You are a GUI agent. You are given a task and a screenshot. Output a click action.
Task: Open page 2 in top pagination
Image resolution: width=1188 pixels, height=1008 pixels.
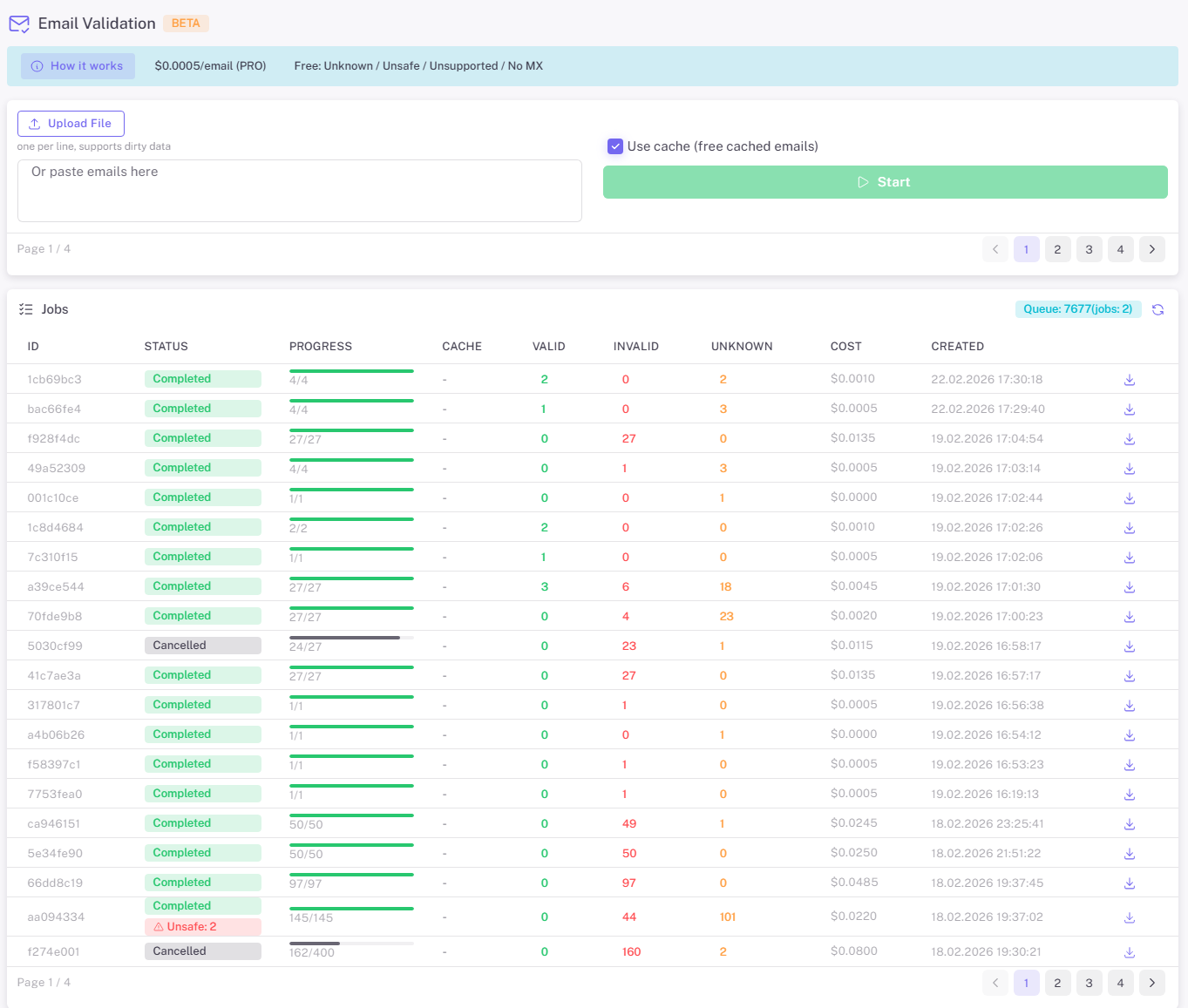tap(1057, 249)
